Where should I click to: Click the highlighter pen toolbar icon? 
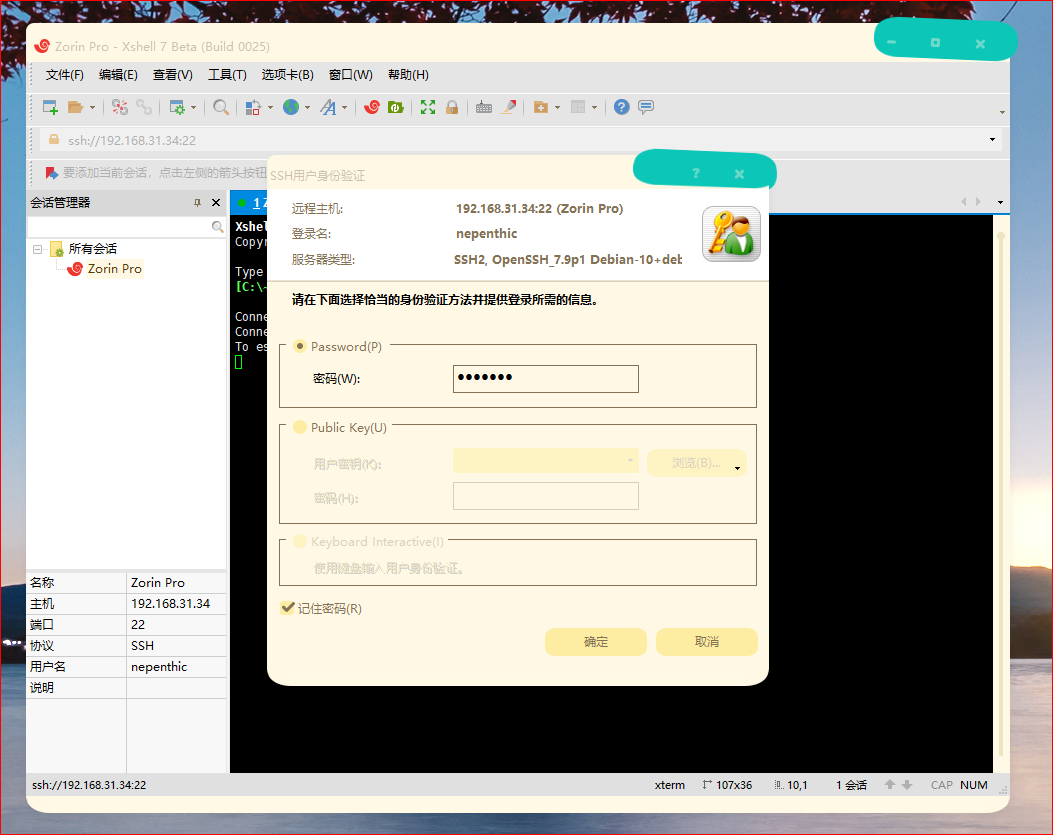(x=509, y=107)
